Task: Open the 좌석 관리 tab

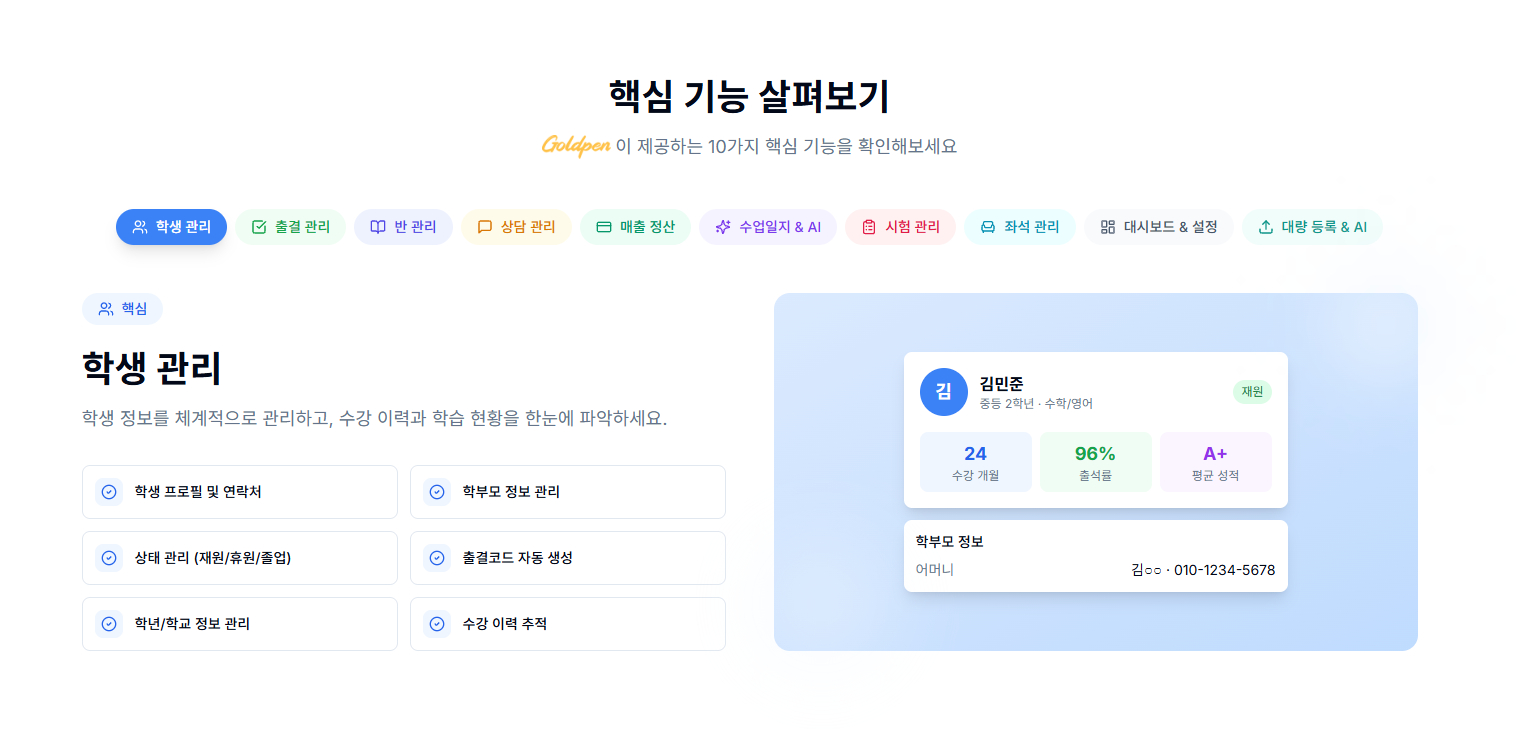Action: pyautogui.click(x=1020, y=226)
